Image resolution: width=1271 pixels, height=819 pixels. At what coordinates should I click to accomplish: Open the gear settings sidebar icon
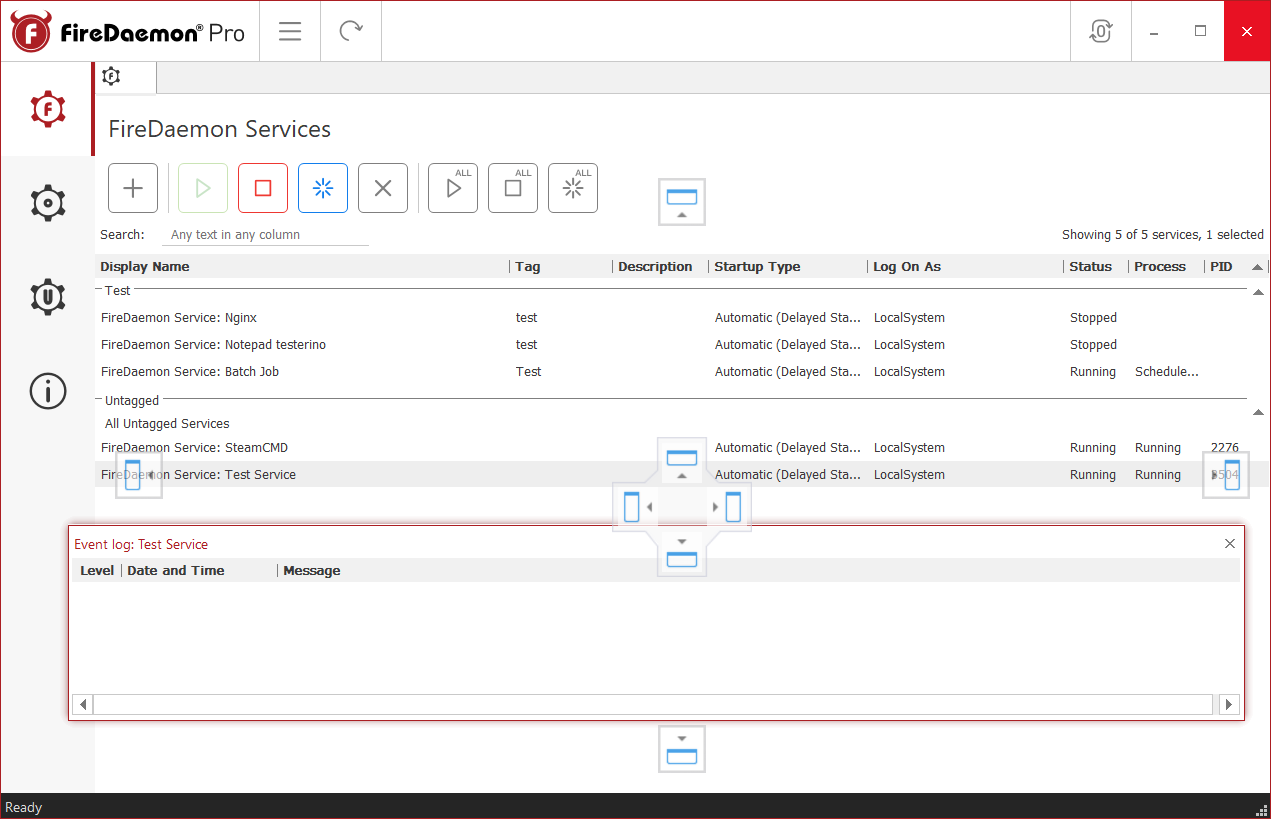click(x=47, y=203)
